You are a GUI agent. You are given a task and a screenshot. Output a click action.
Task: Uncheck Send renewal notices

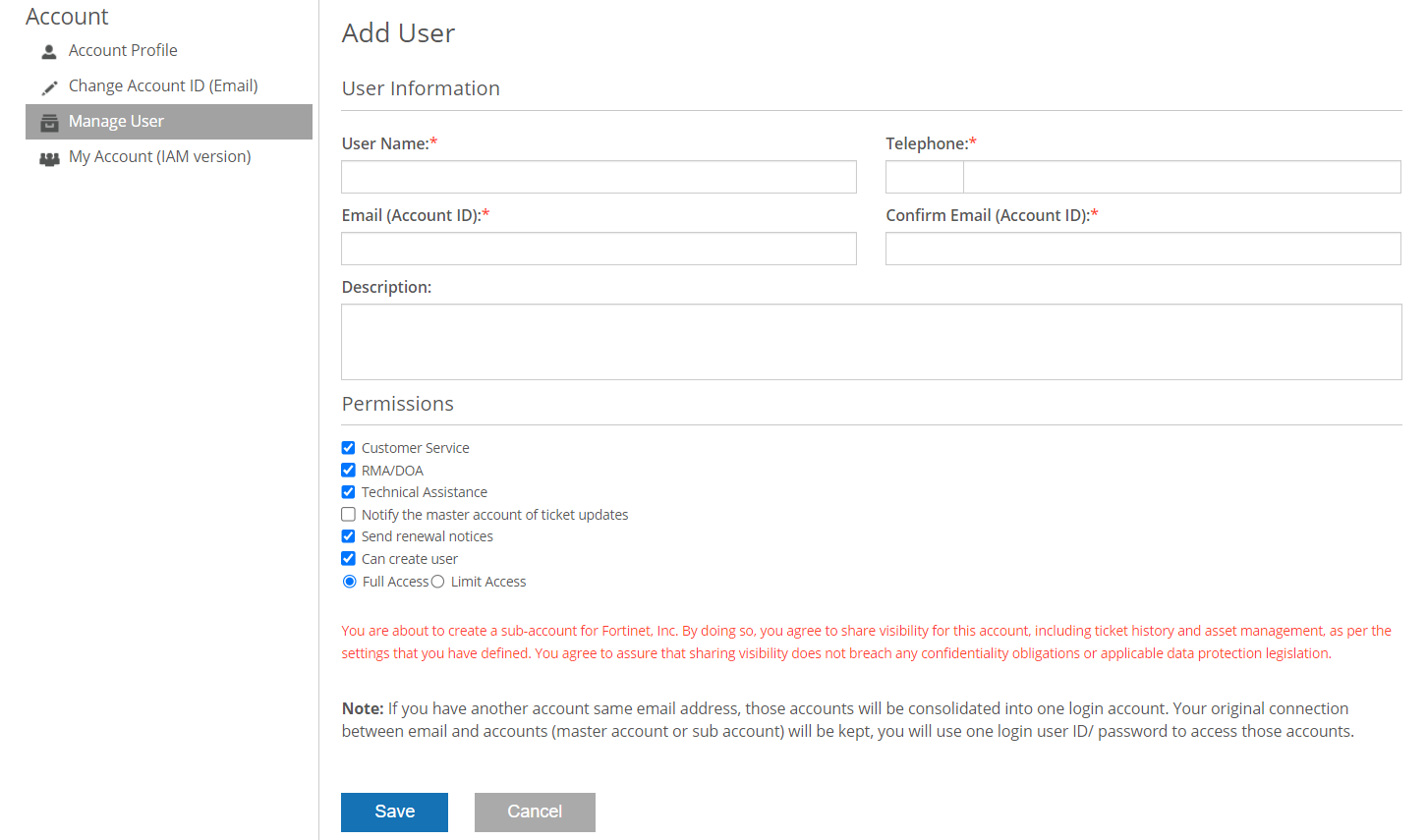pos(348,535)
